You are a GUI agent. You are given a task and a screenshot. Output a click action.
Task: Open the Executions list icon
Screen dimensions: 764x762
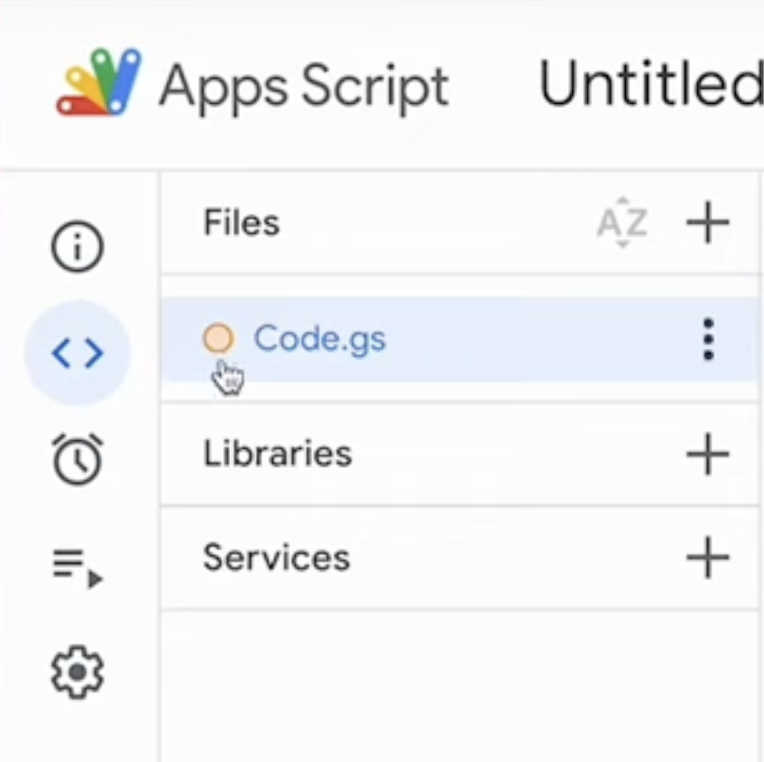[78, 568]
